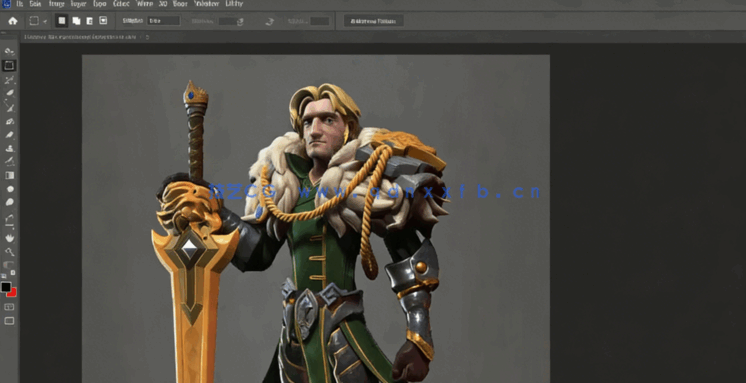The width and height of the screenshot is (746, 383).
Task: Click the Select and Mask button
Action: [373, 21]
